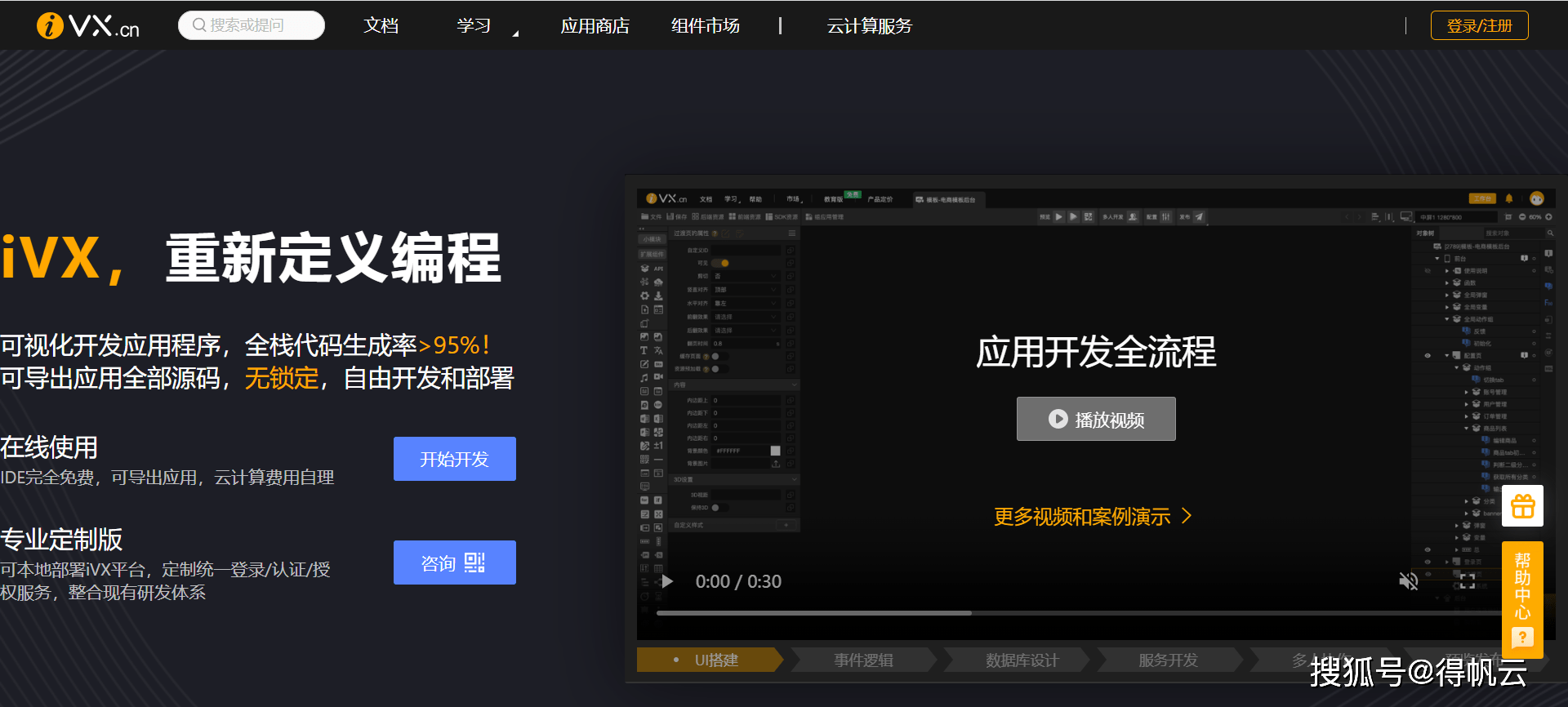
Task: Click the iVX.cn logo
Action: tap(88, 26)
